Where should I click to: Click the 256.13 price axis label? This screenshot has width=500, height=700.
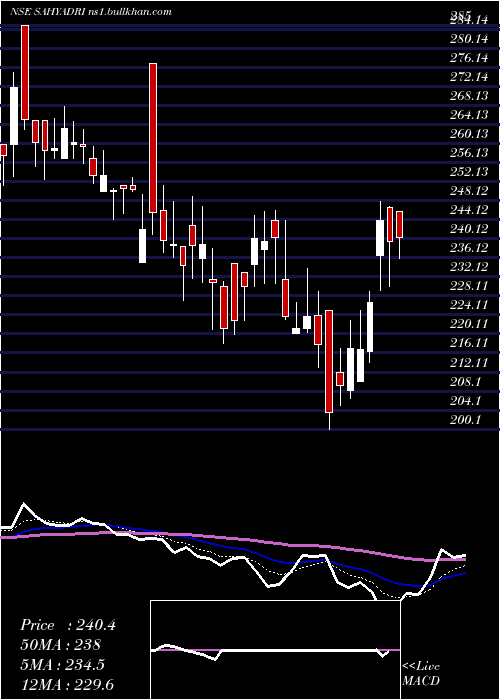click(469, 153)
